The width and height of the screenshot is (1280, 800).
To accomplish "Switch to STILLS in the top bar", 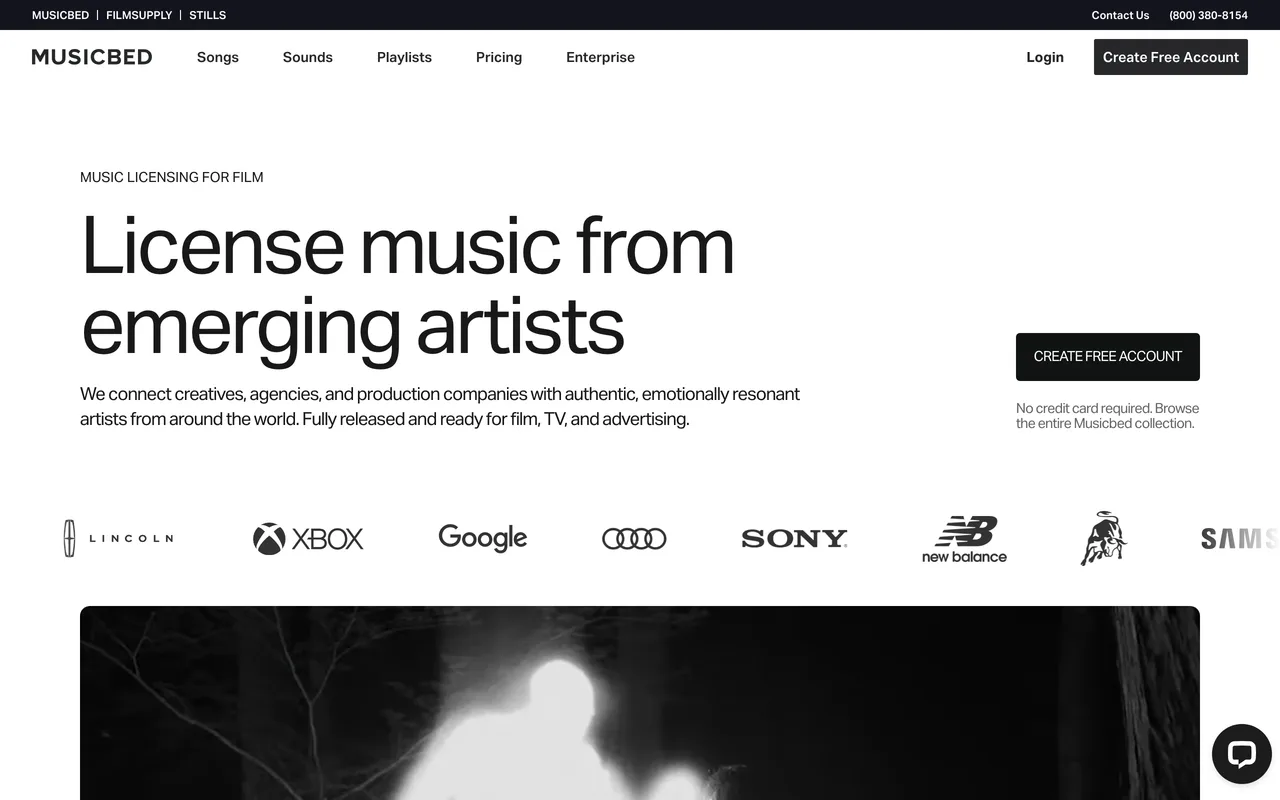I will [208, 15].
